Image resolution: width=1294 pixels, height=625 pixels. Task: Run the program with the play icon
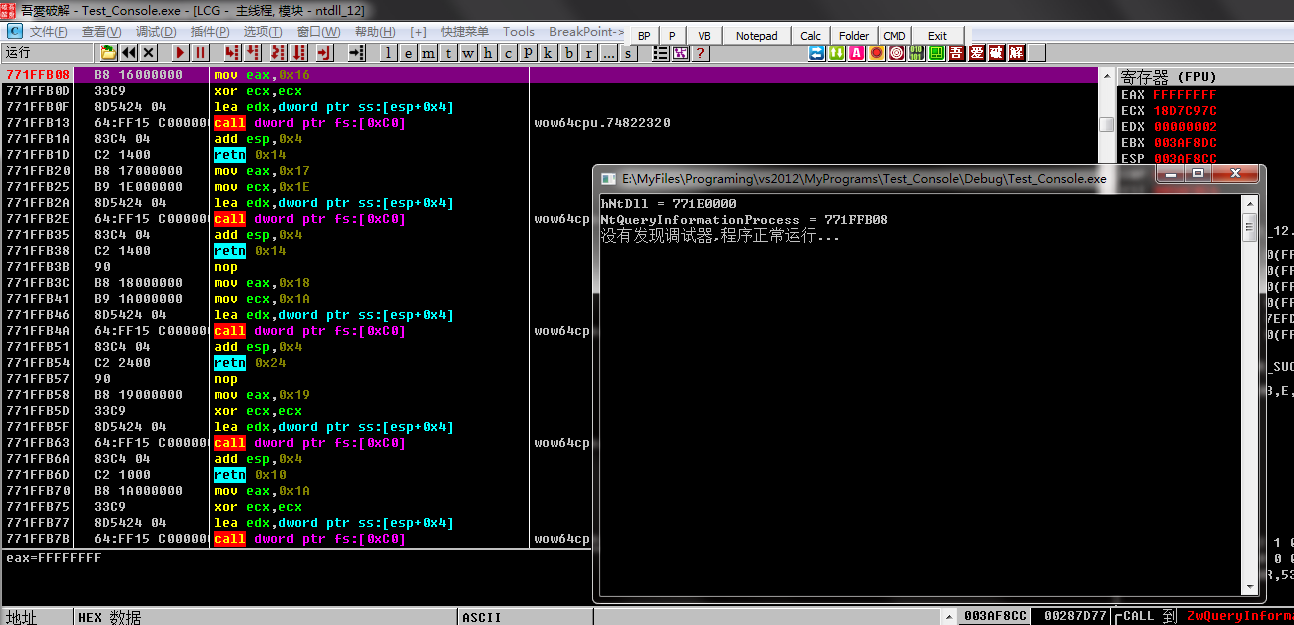[180, 52]
